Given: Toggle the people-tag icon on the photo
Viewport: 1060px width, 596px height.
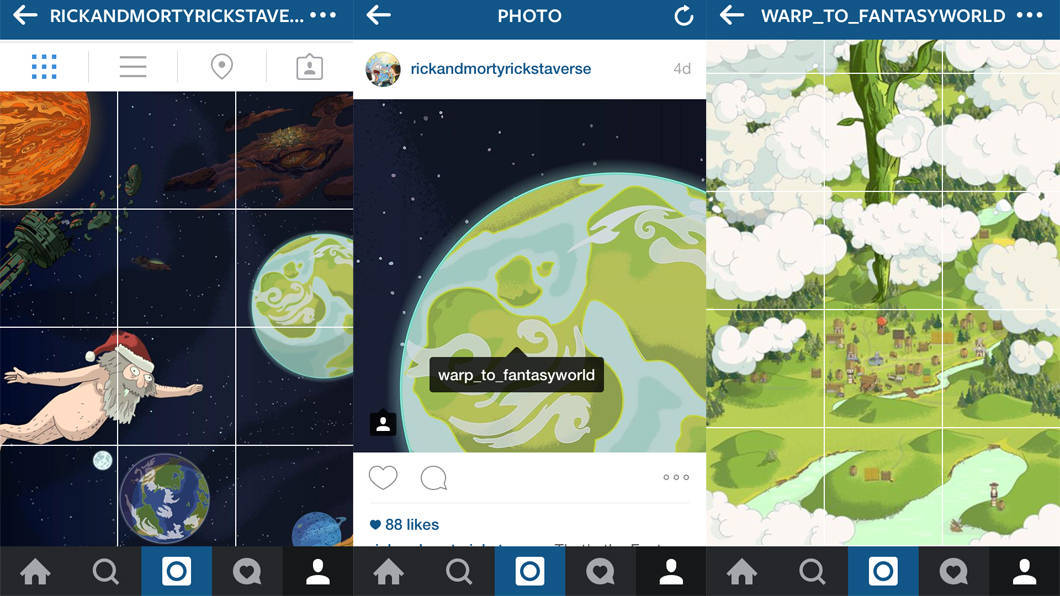Looking at the screenshot, I should click(x=383, y=422).
